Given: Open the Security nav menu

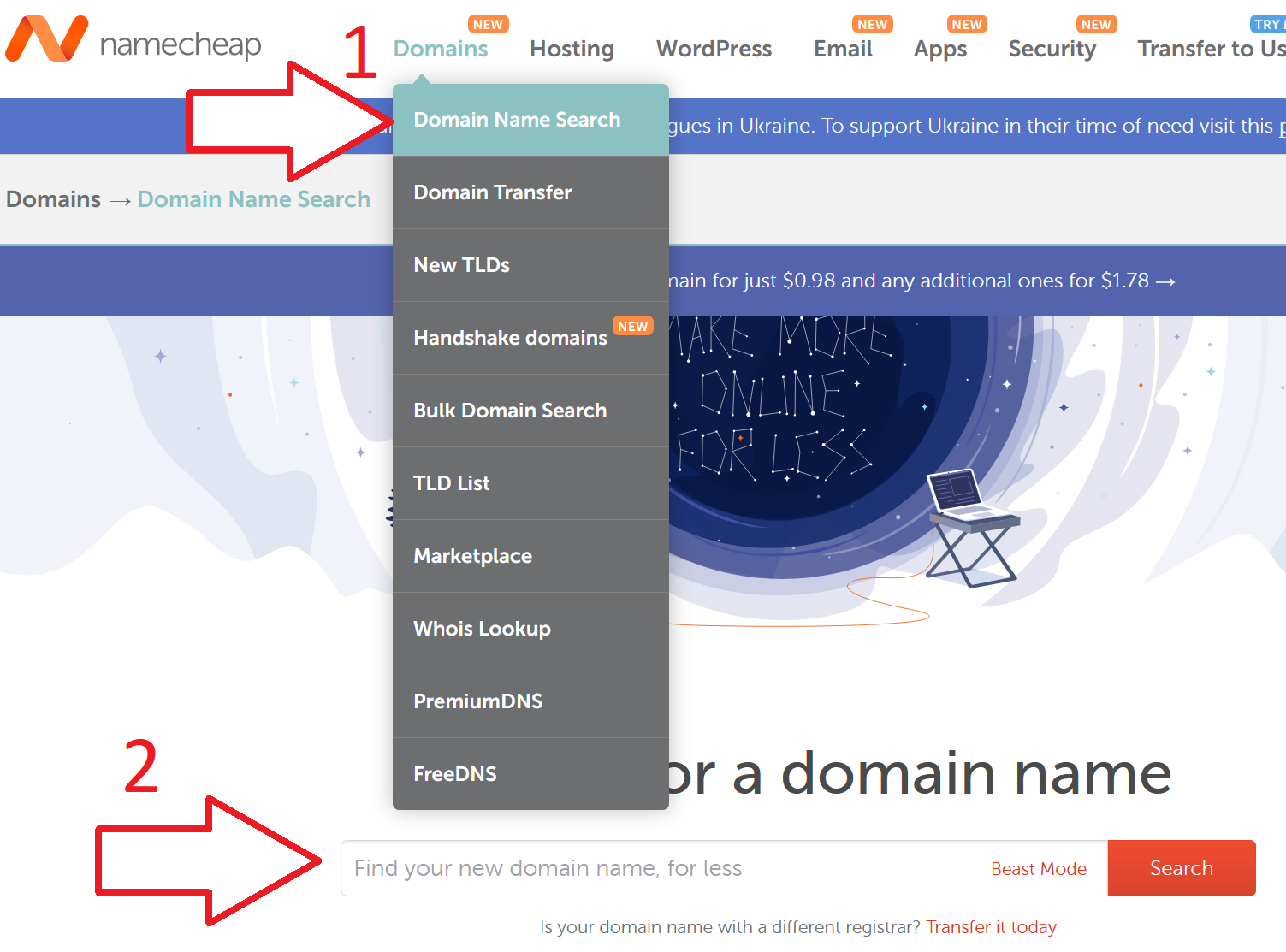Looking at the screenshot, I should point(1052,49).
